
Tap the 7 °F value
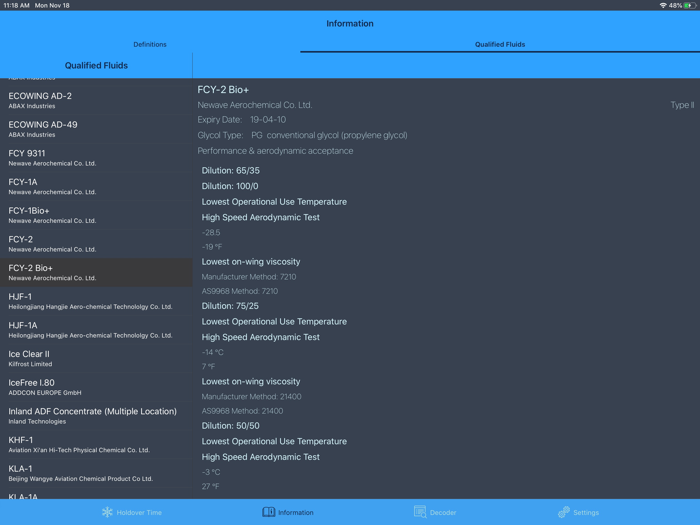pos(208,367)
